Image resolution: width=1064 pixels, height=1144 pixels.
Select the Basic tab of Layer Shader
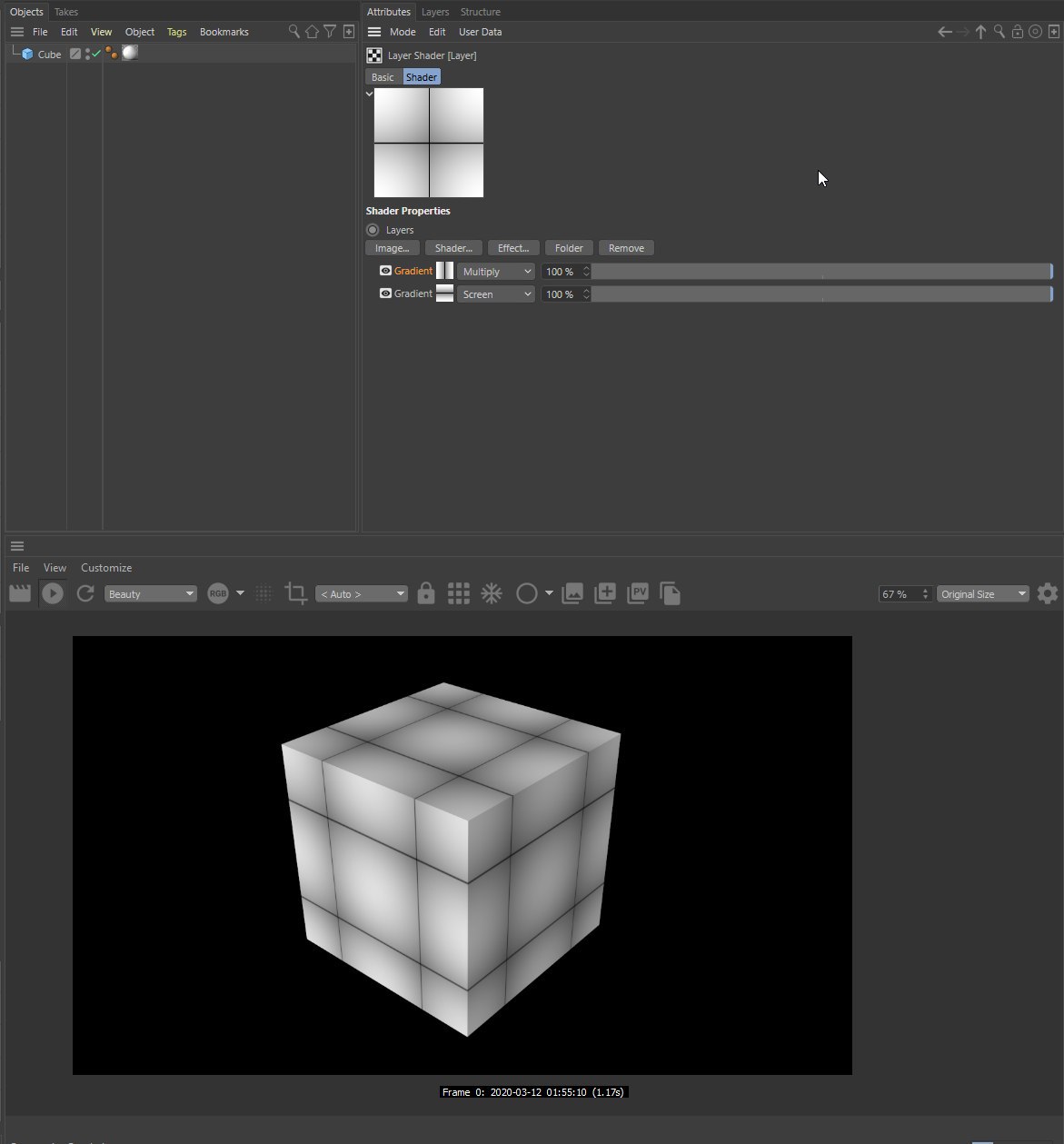[x=383, y=77]
